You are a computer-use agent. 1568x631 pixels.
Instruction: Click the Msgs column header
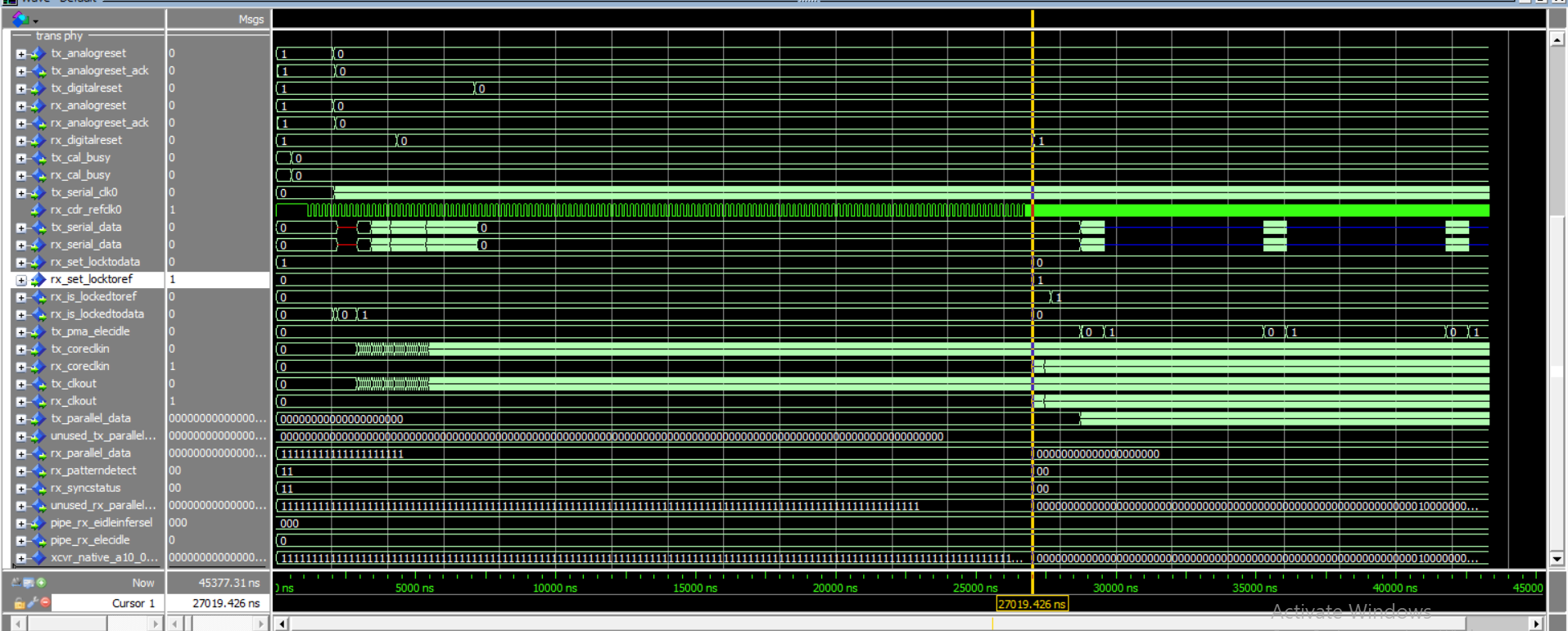point(251,19)
